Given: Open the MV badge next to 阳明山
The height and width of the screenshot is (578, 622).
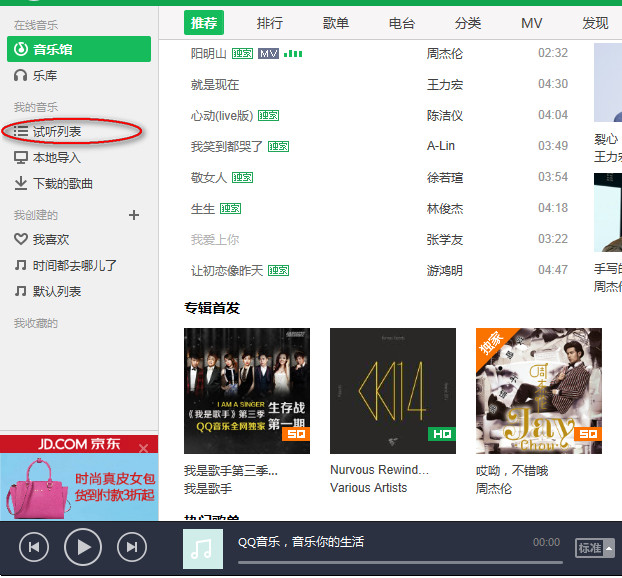Looking at the screenshot, I should (x=268, y=53).
